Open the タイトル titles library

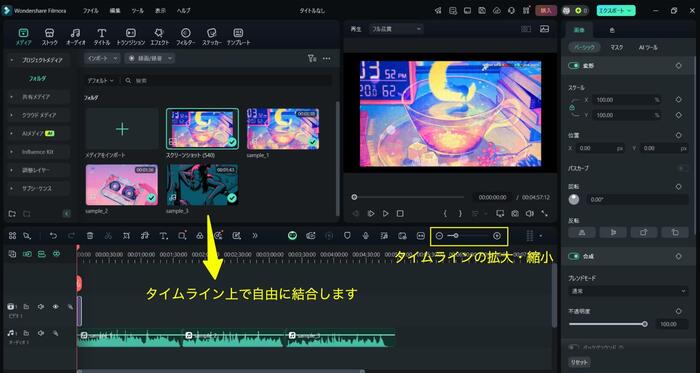click(x=102, y=37)
